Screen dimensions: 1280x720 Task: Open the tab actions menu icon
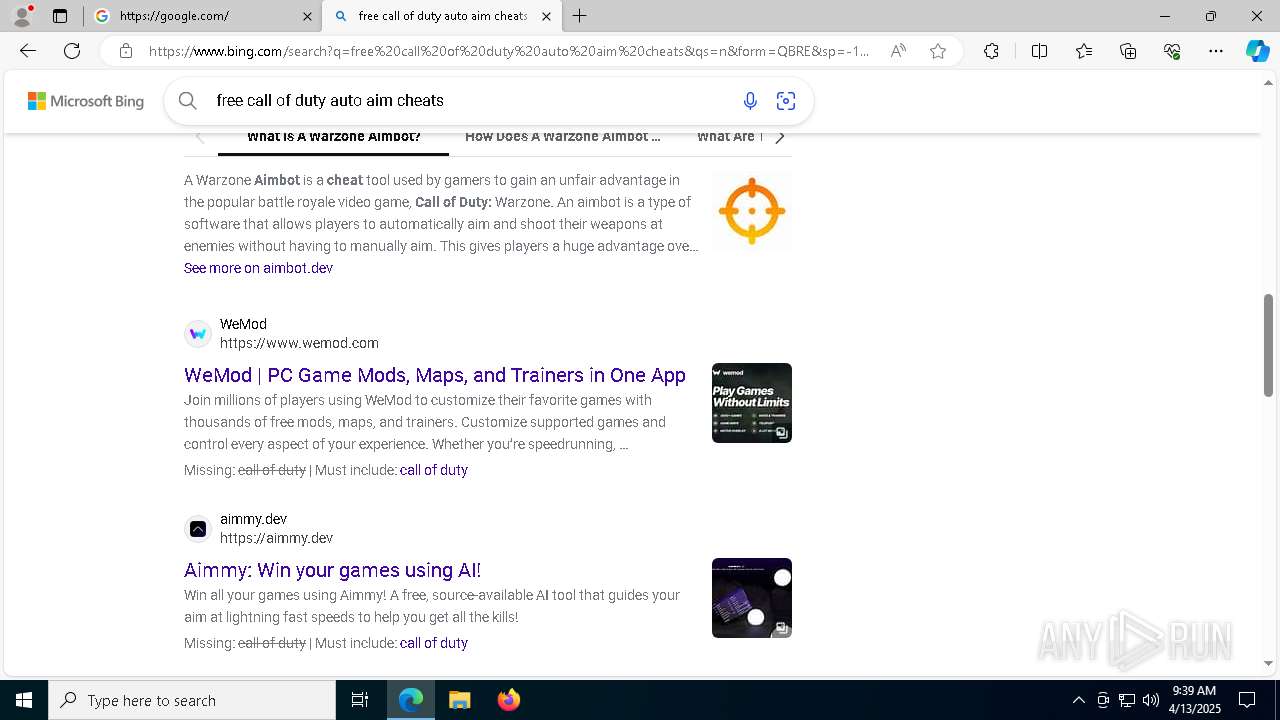click(60, 16)
